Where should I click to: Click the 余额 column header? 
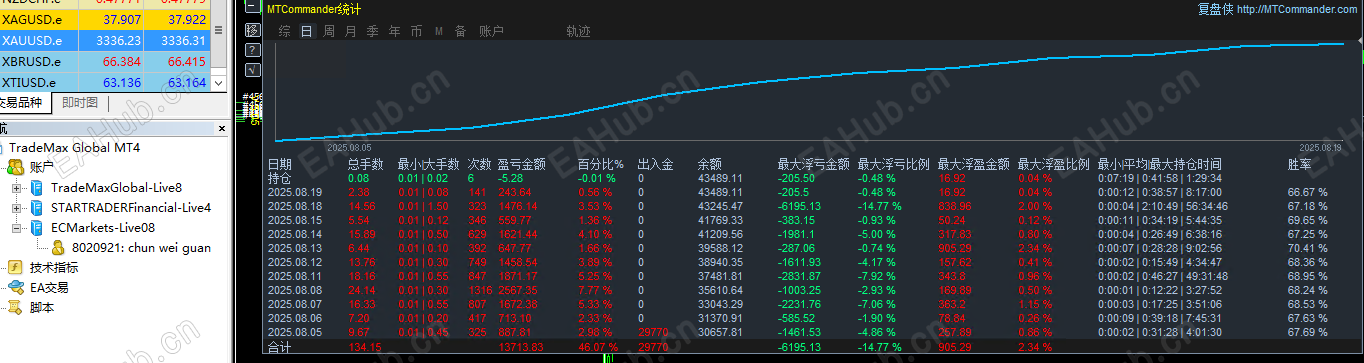[710, 164]
